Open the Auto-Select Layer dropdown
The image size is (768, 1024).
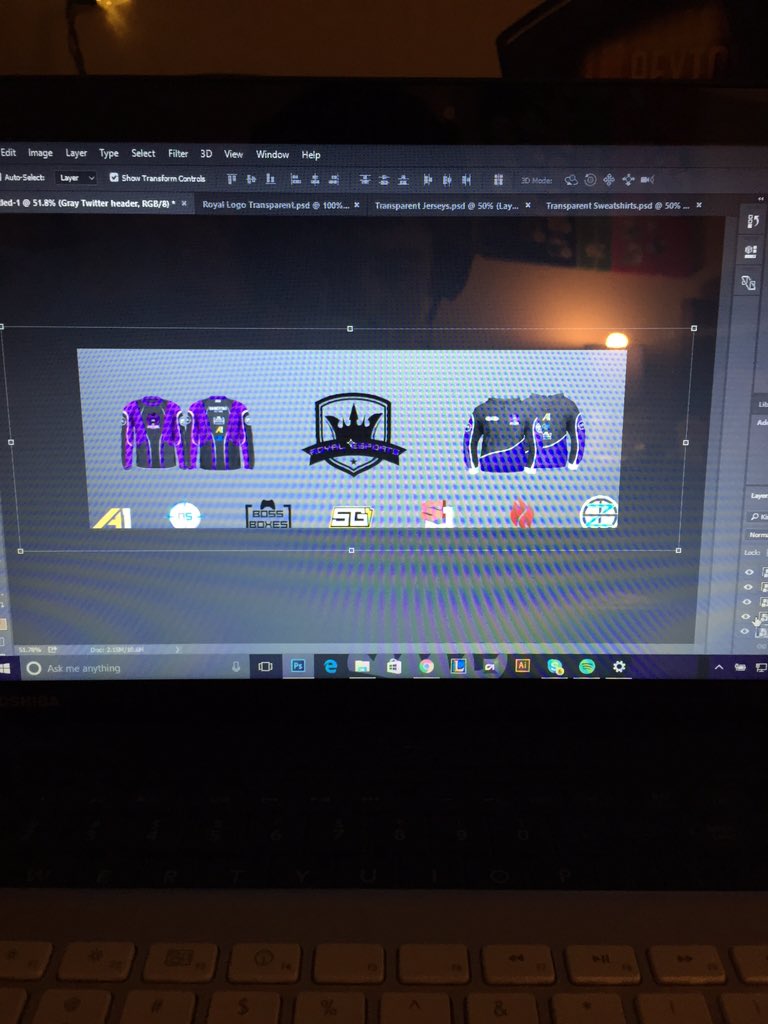click(x=76, y=178)
